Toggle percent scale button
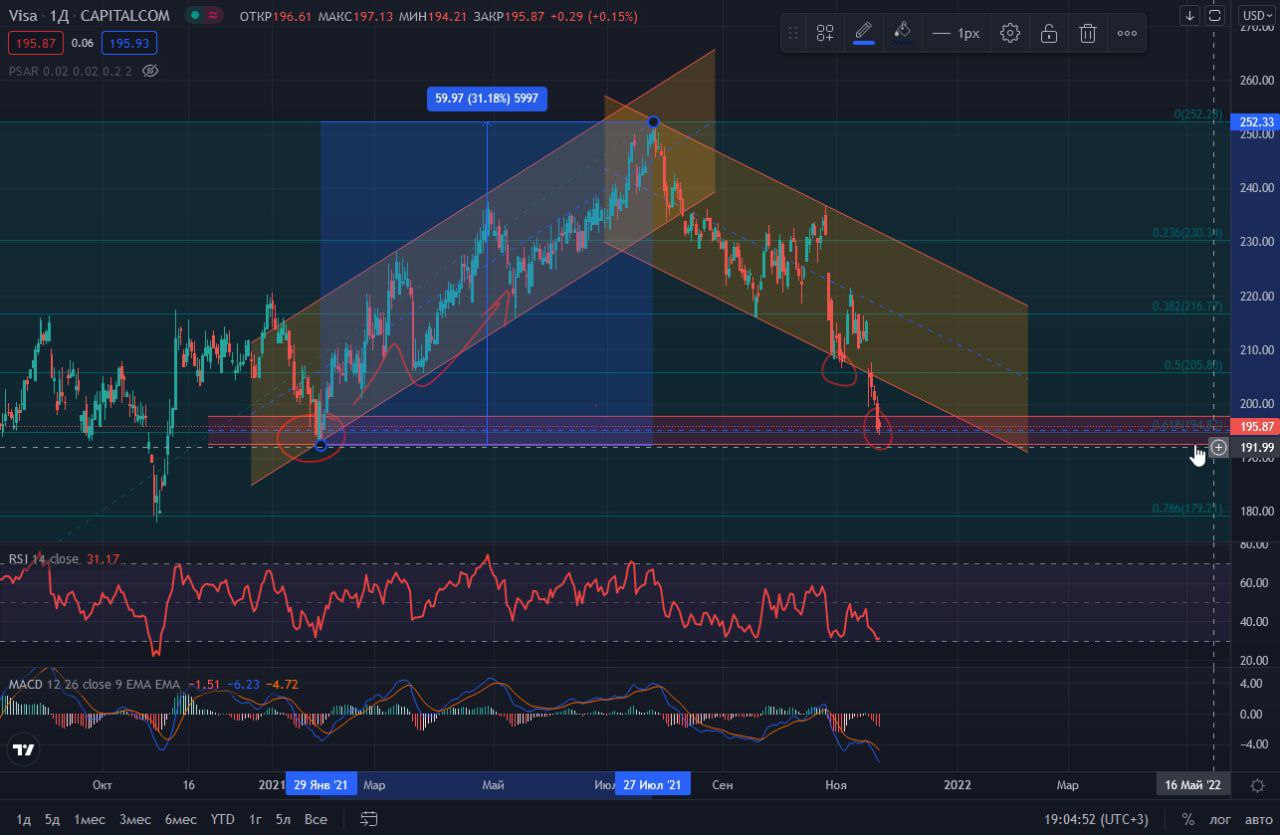 coord(1188,819)
